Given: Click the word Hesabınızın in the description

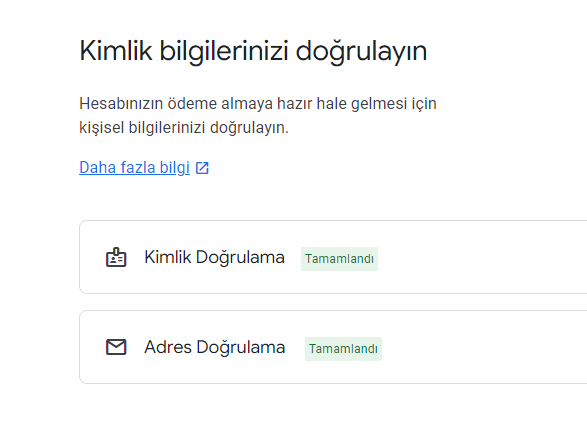Looking at the screenshot, I should tap(121, 103).
